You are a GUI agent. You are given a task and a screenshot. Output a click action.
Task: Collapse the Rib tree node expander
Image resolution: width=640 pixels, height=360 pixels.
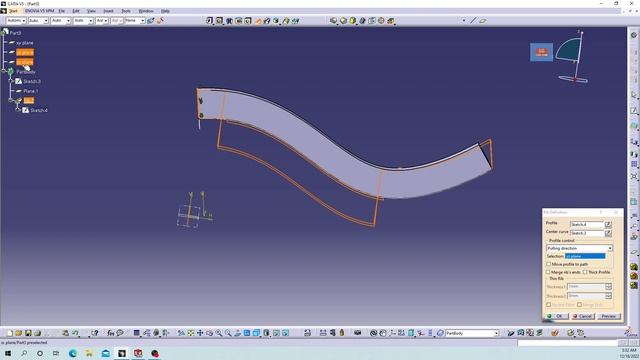[x=11, y=100]
